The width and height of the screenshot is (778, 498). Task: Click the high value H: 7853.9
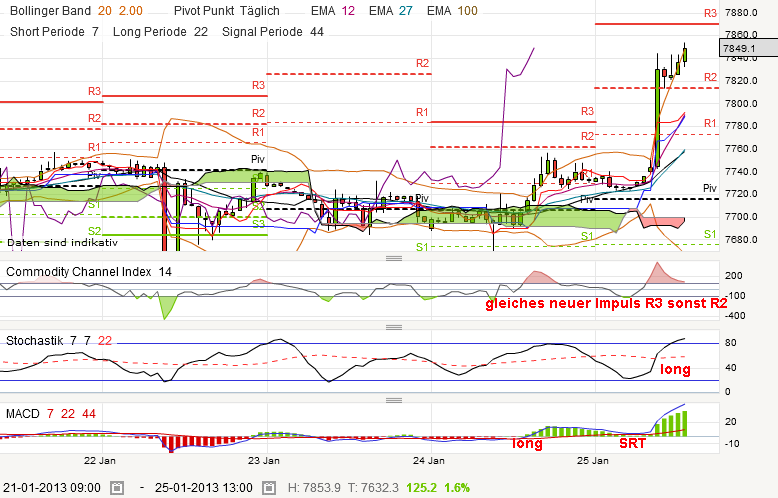(x=314, y=488)
